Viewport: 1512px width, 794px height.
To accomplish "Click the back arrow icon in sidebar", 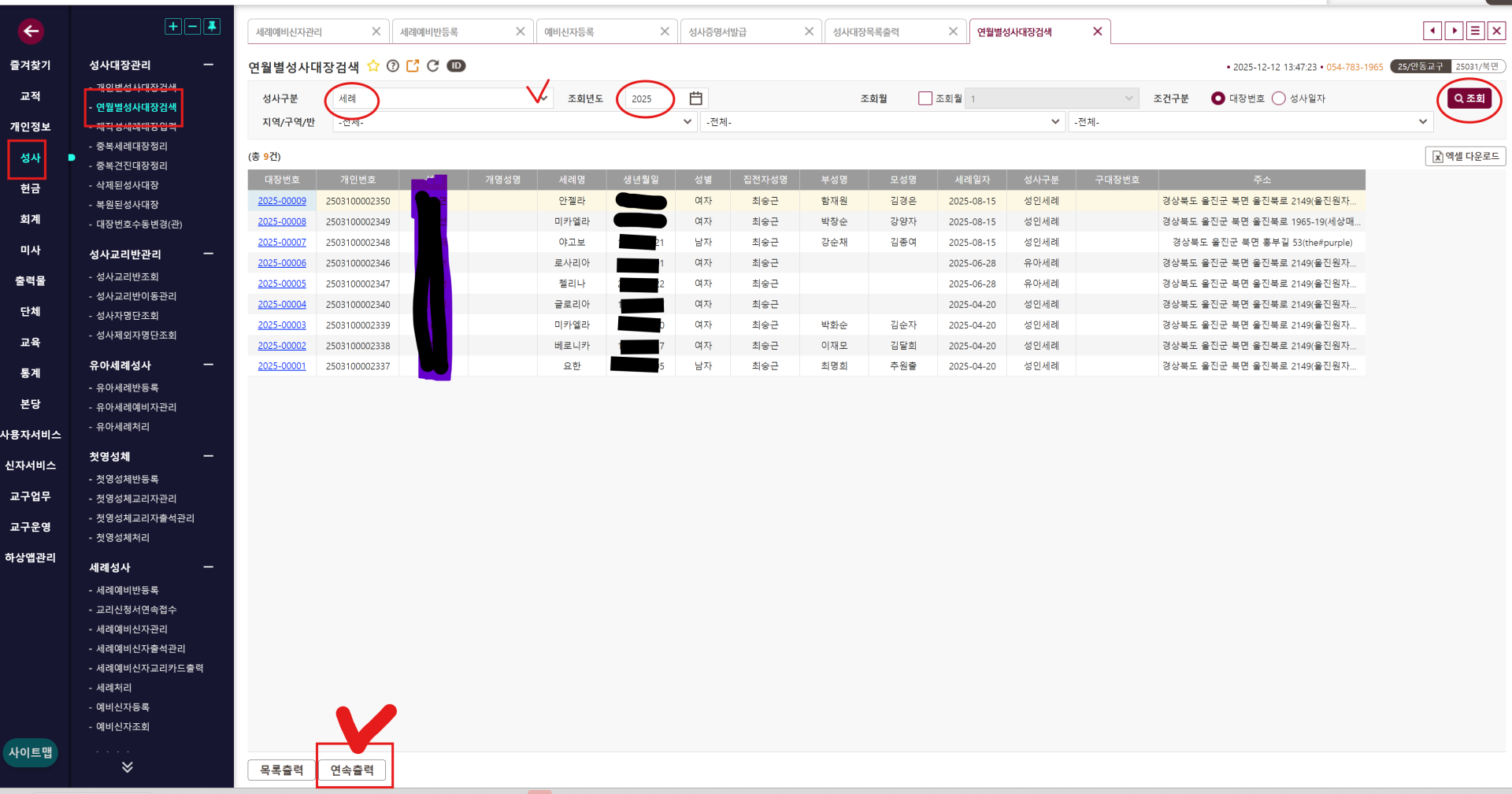I will tap(31, 32).
